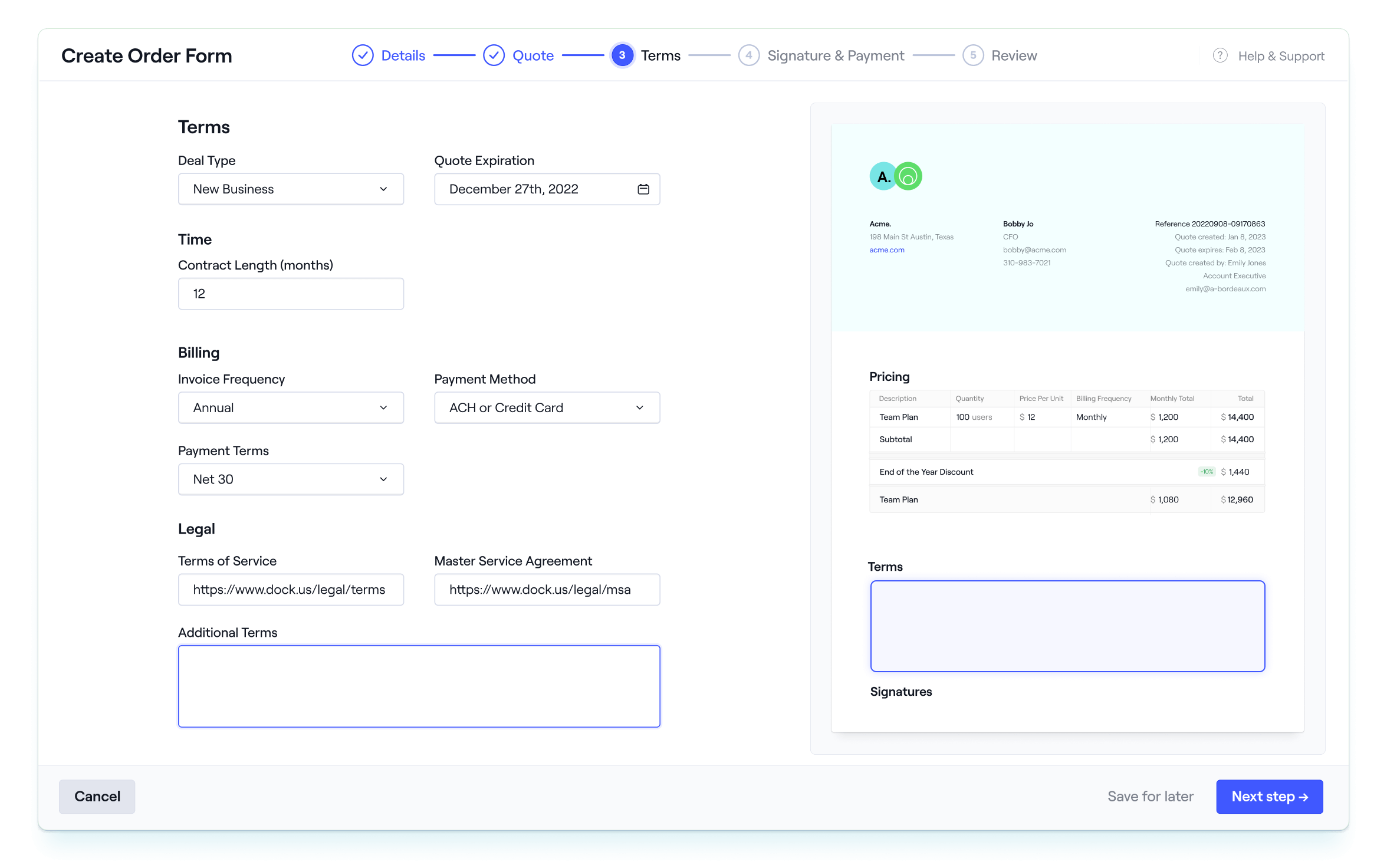Click the Help & Support question mark icon

tap(1220, 55)
